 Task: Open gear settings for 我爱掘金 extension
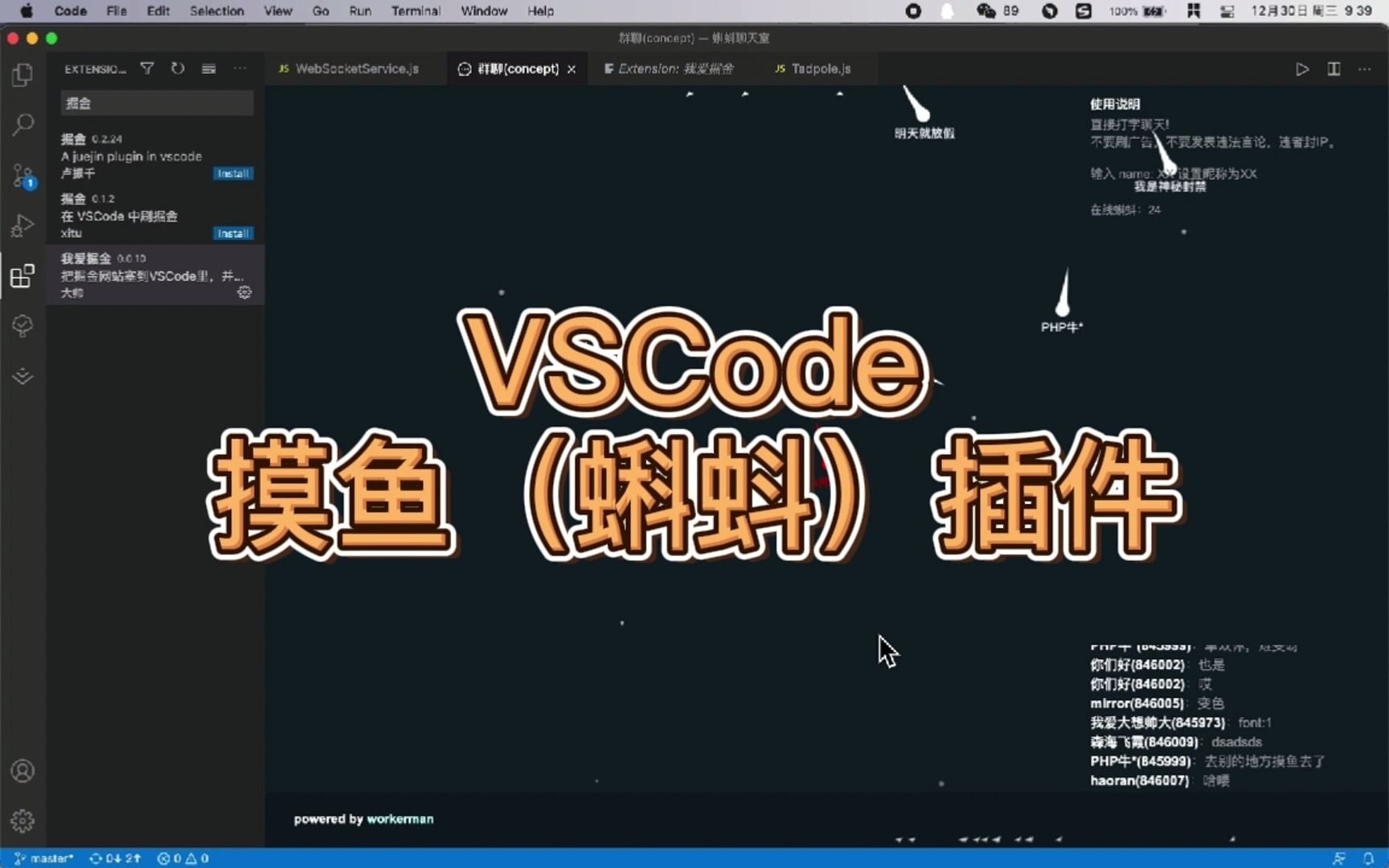click(x=244, y=293)
